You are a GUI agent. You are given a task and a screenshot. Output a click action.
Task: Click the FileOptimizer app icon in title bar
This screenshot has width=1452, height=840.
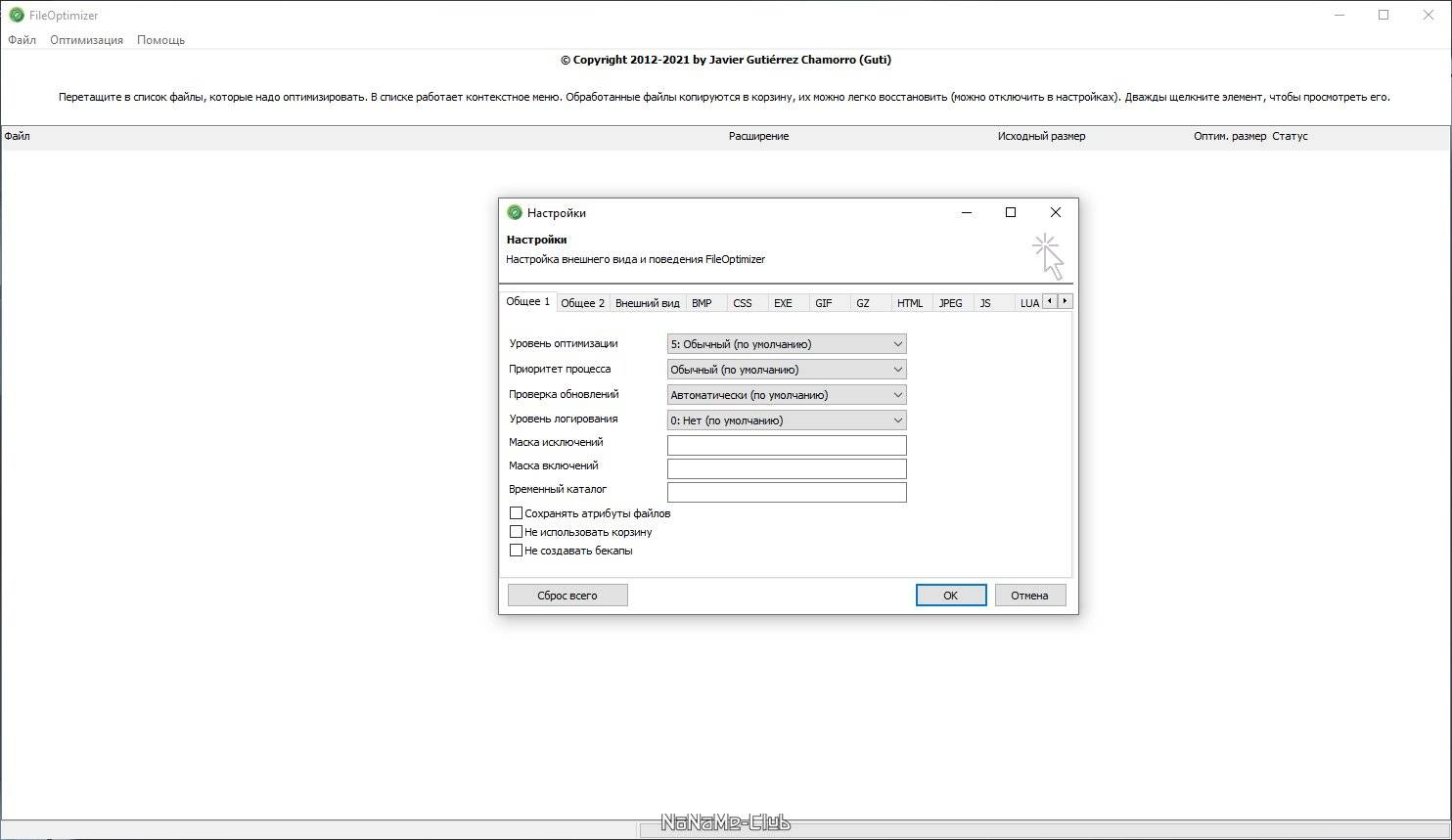[17, 15]
